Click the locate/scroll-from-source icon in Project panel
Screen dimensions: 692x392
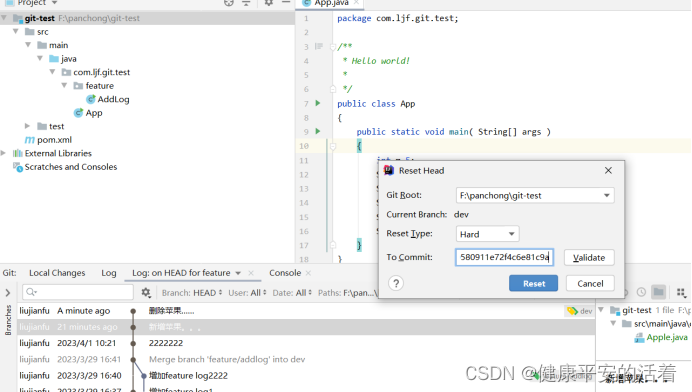pos(229,3)
